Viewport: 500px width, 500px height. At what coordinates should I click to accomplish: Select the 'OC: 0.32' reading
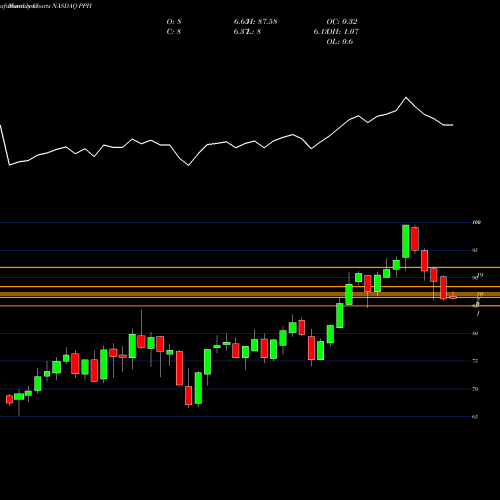pos(342,22)
